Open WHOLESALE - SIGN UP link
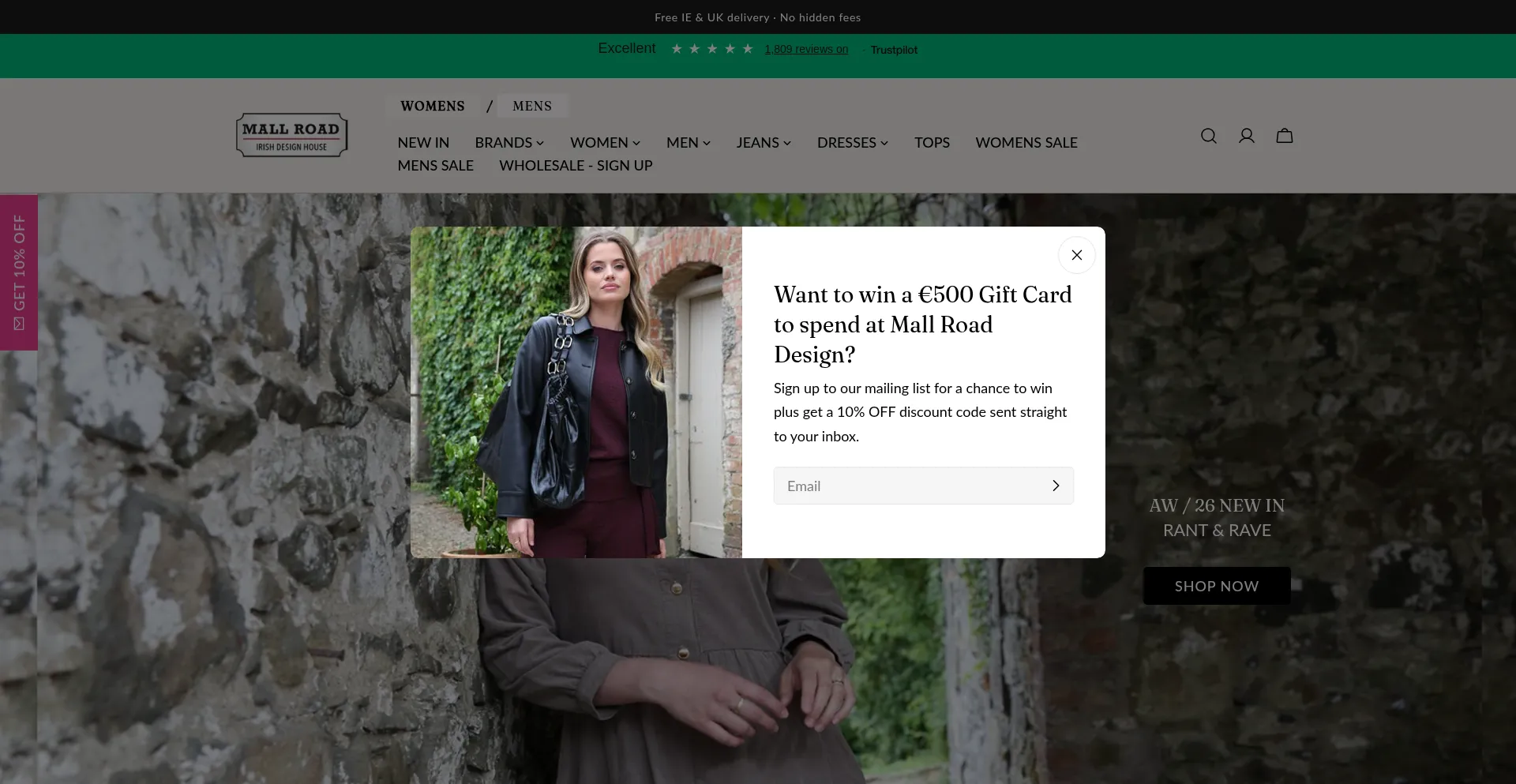 click(x=576, y=166)
